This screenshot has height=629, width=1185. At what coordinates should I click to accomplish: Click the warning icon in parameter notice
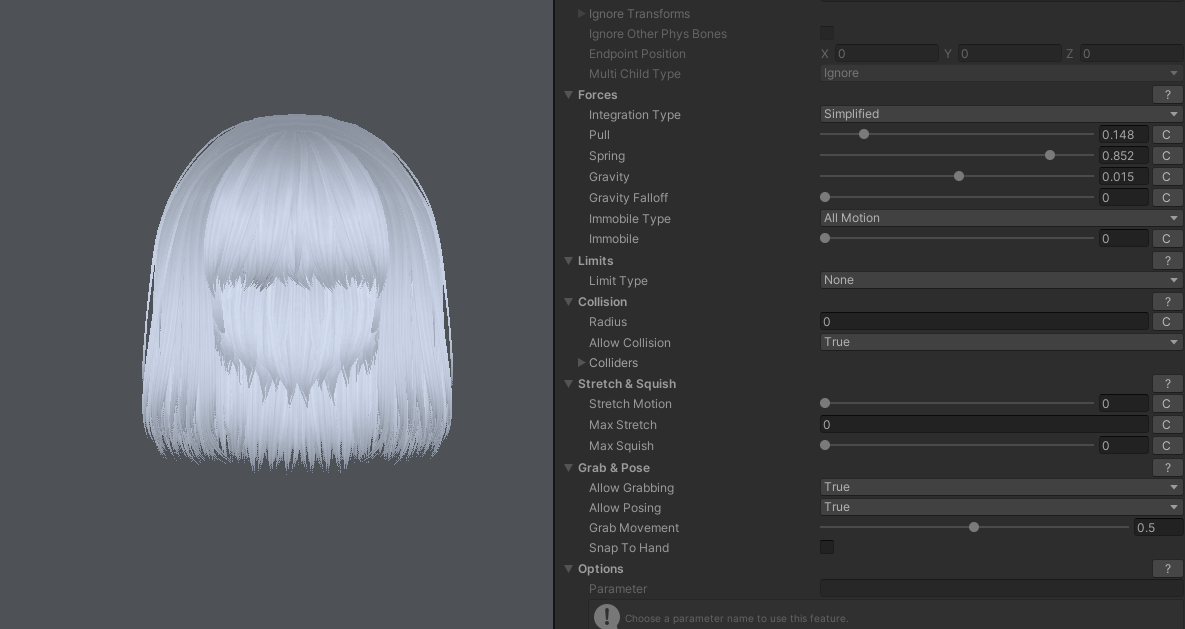[607, 617]
